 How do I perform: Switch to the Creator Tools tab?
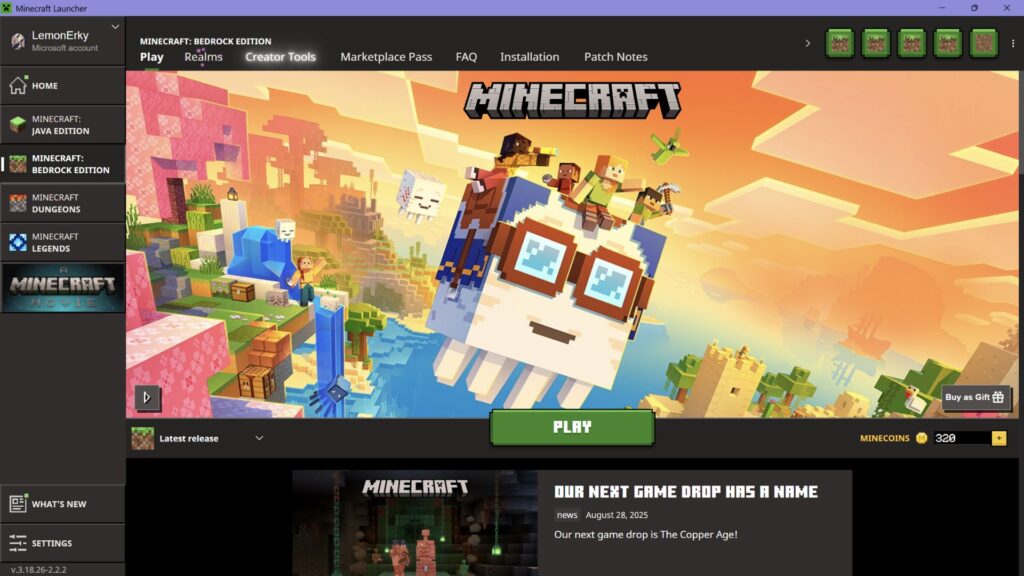coord(280,57)
